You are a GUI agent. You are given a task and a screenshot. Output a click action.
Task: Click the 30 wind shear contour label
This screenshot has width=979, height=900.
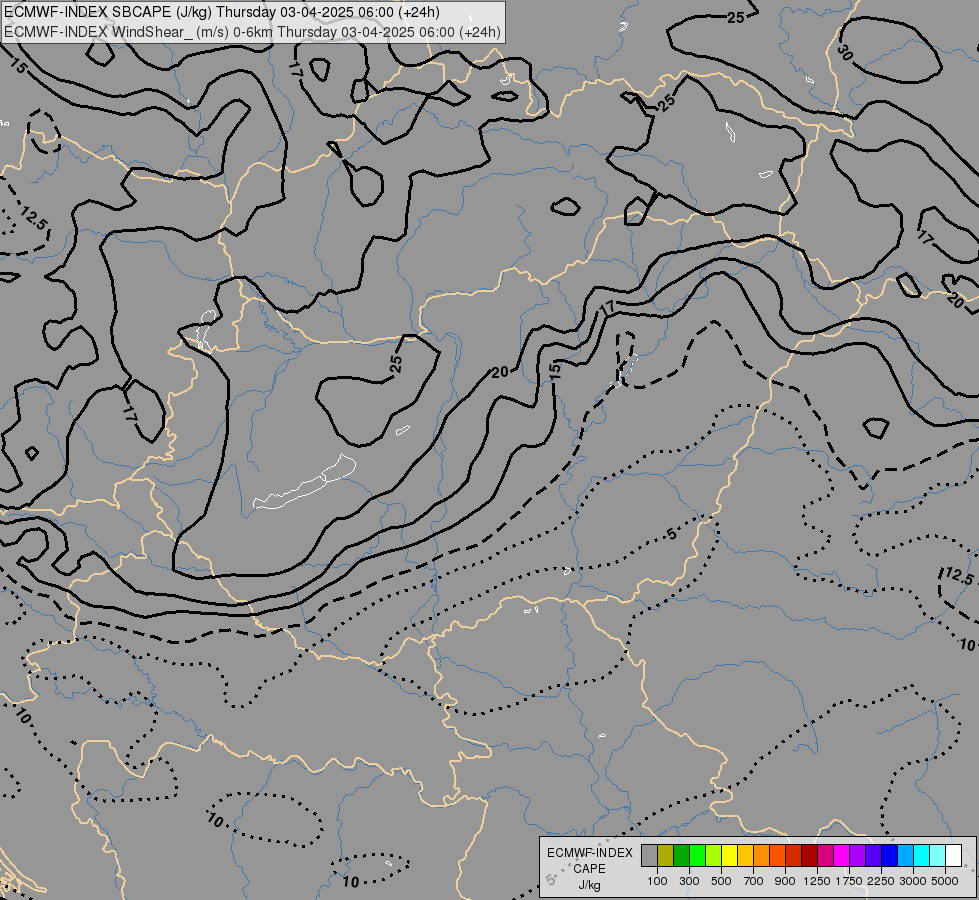click(844, 53)
